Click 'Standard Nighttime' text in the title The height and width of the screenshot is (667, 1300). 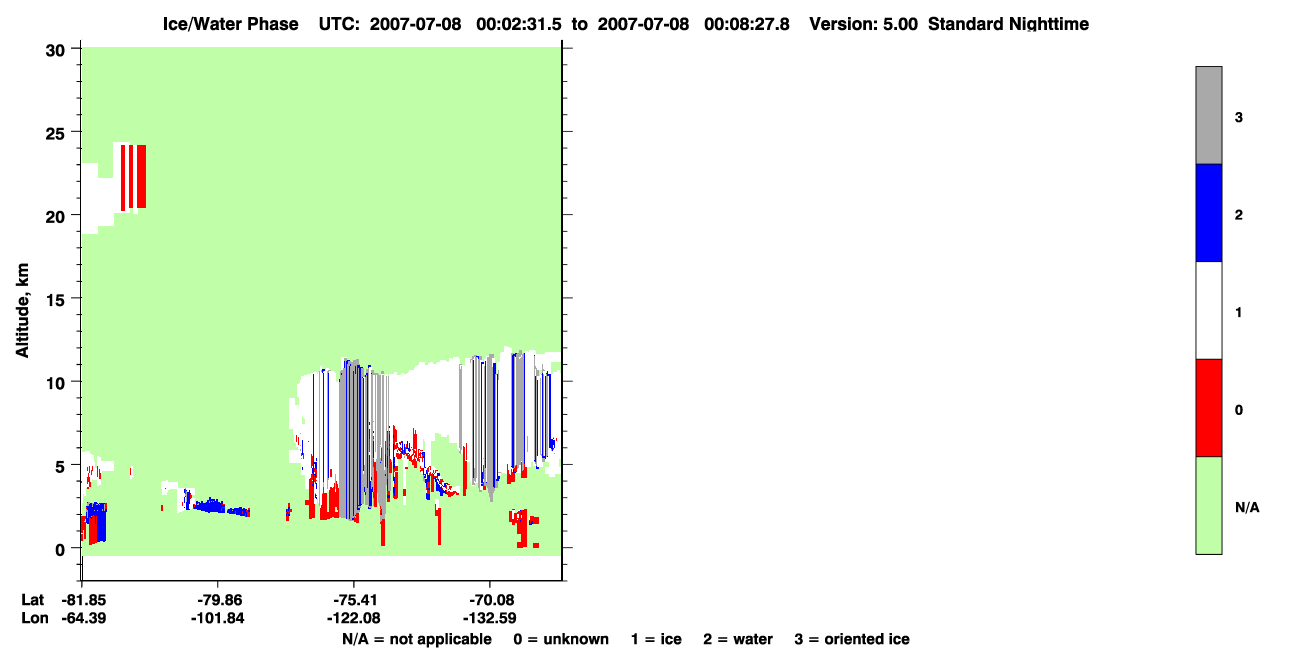pyautogui.click(x=1008, y=23)
